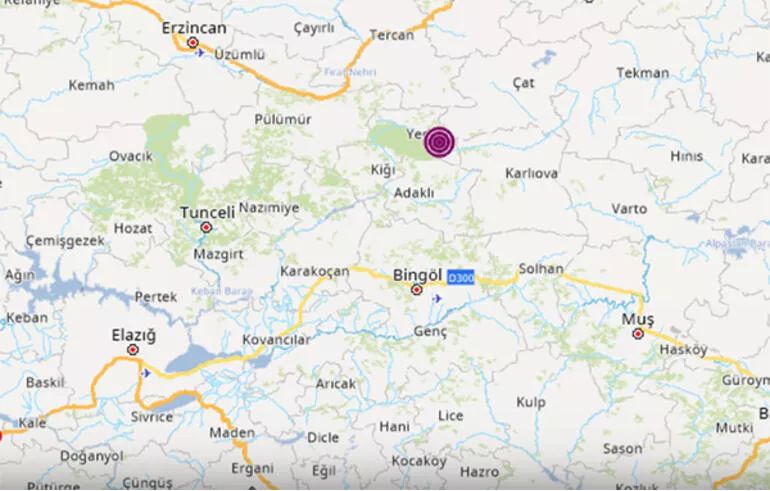Click the Elazığ city marker icon
Image resolution: width=770 pixels, height=491 pixels.
133,350
